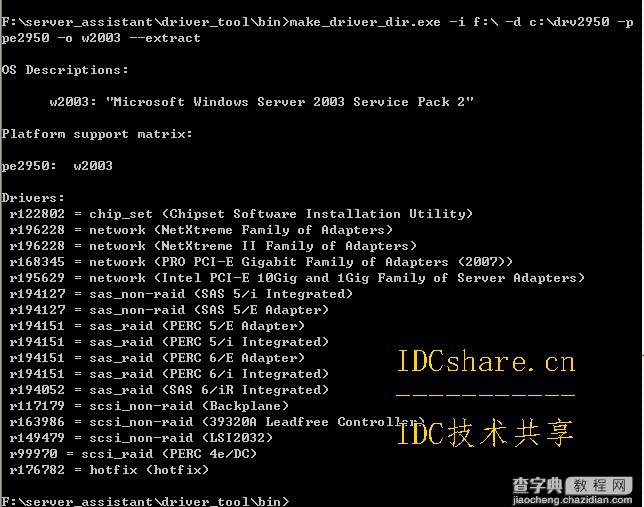Click the OS Descriptions heading
Image resolution: width=644 pixels, height=507 pixels.
[x=64, y=70]
